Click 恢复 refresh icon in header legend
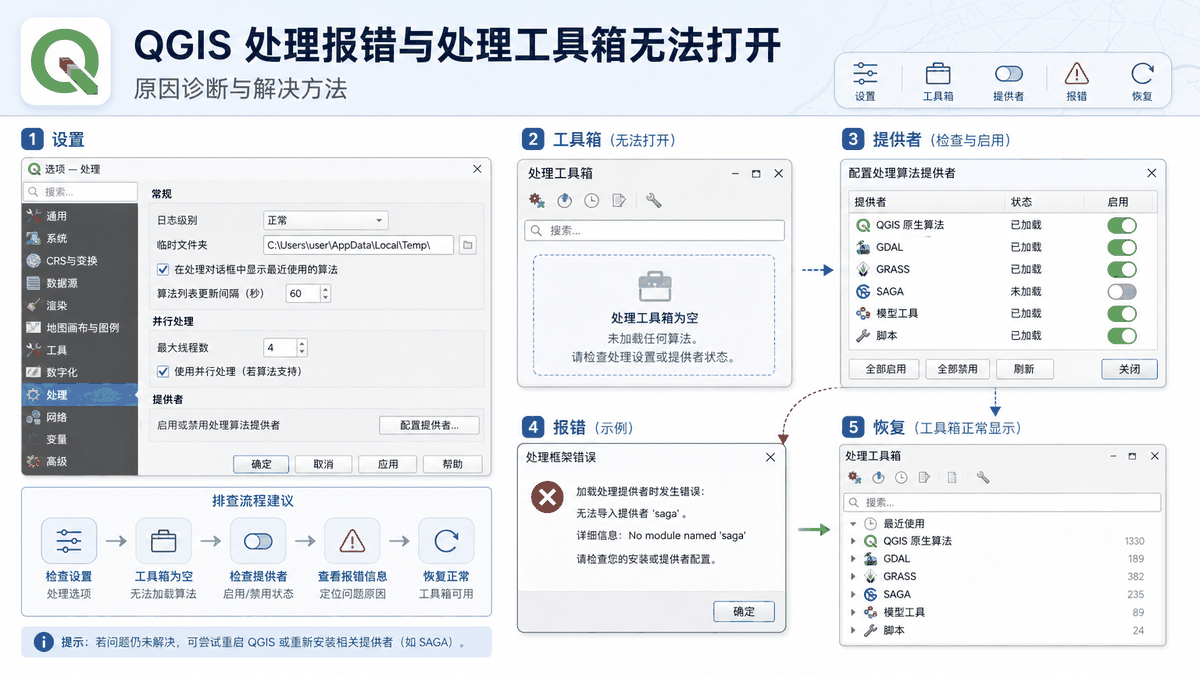Image resolution: width=1200 pixels, height=675 pixels. point(1142,74)
